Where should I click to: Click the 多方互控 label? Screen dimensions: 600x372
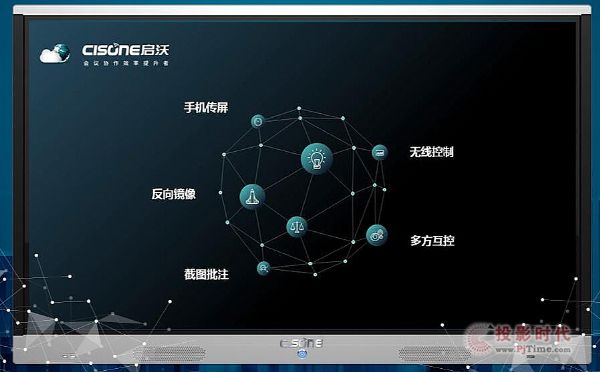(x=432, y=241)
